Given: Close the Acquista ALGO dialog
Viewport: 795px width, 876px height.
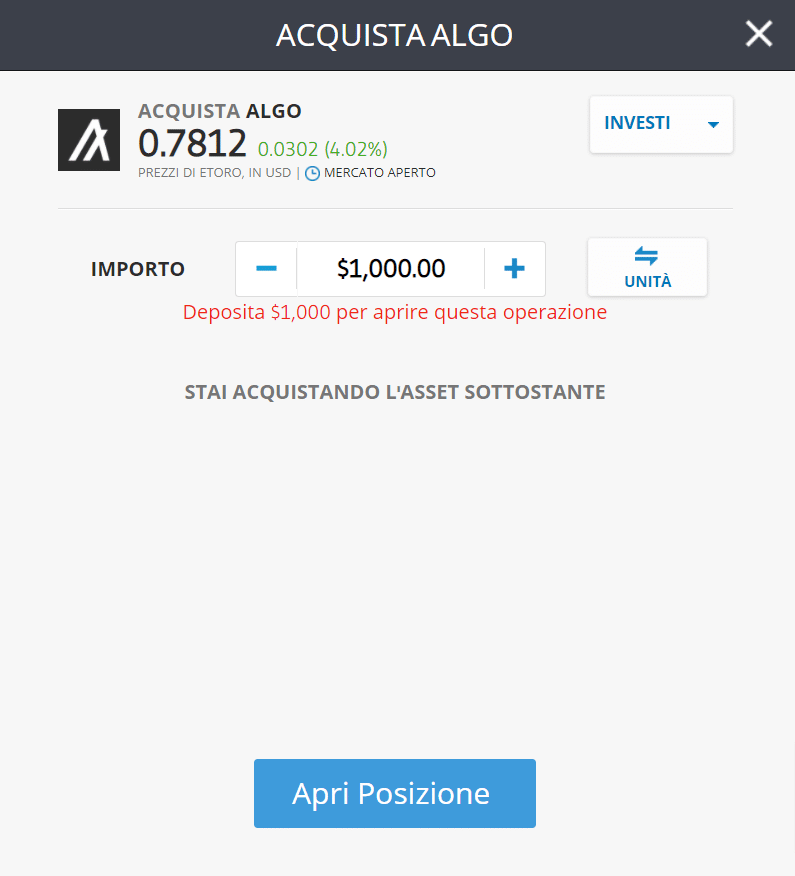Looking at the screenshot, I should point(759,34).
